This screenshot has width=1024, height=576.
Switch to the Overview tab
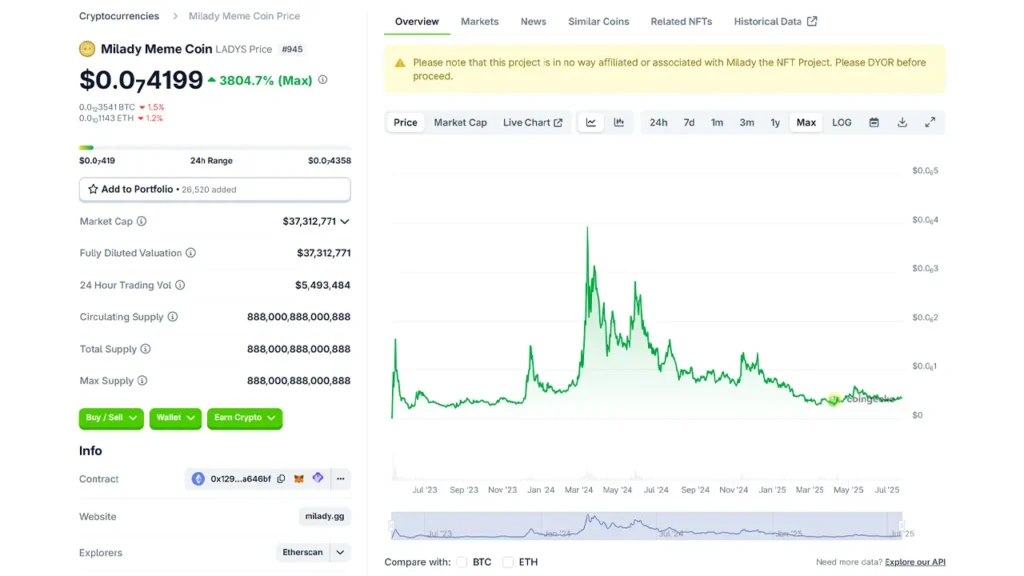click(417, 22)
